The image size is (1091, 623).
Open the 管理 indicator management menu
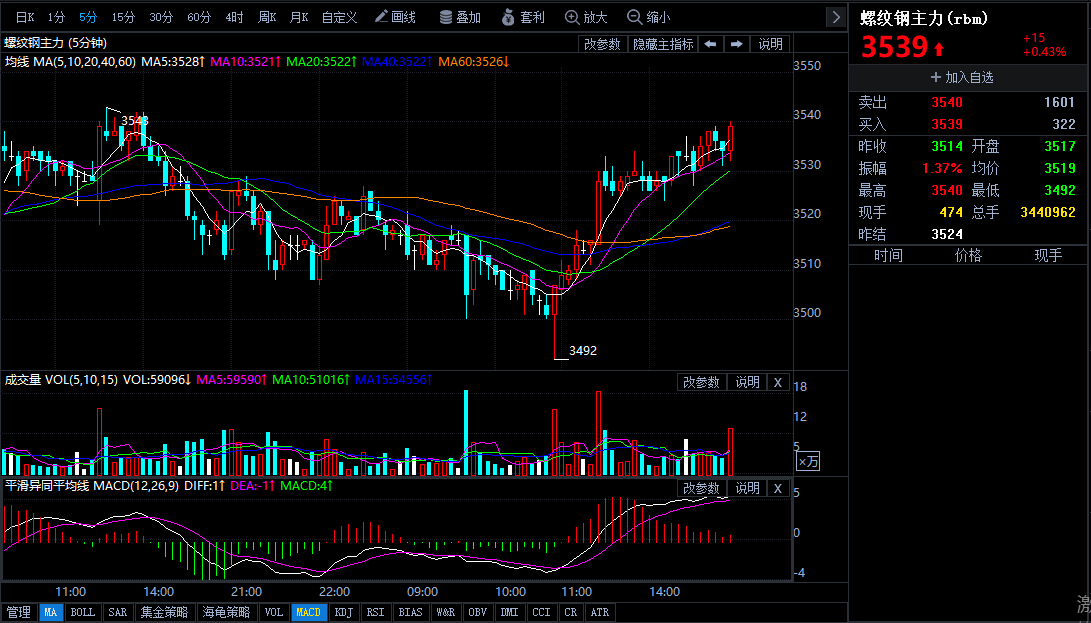(x=18, y=612)
